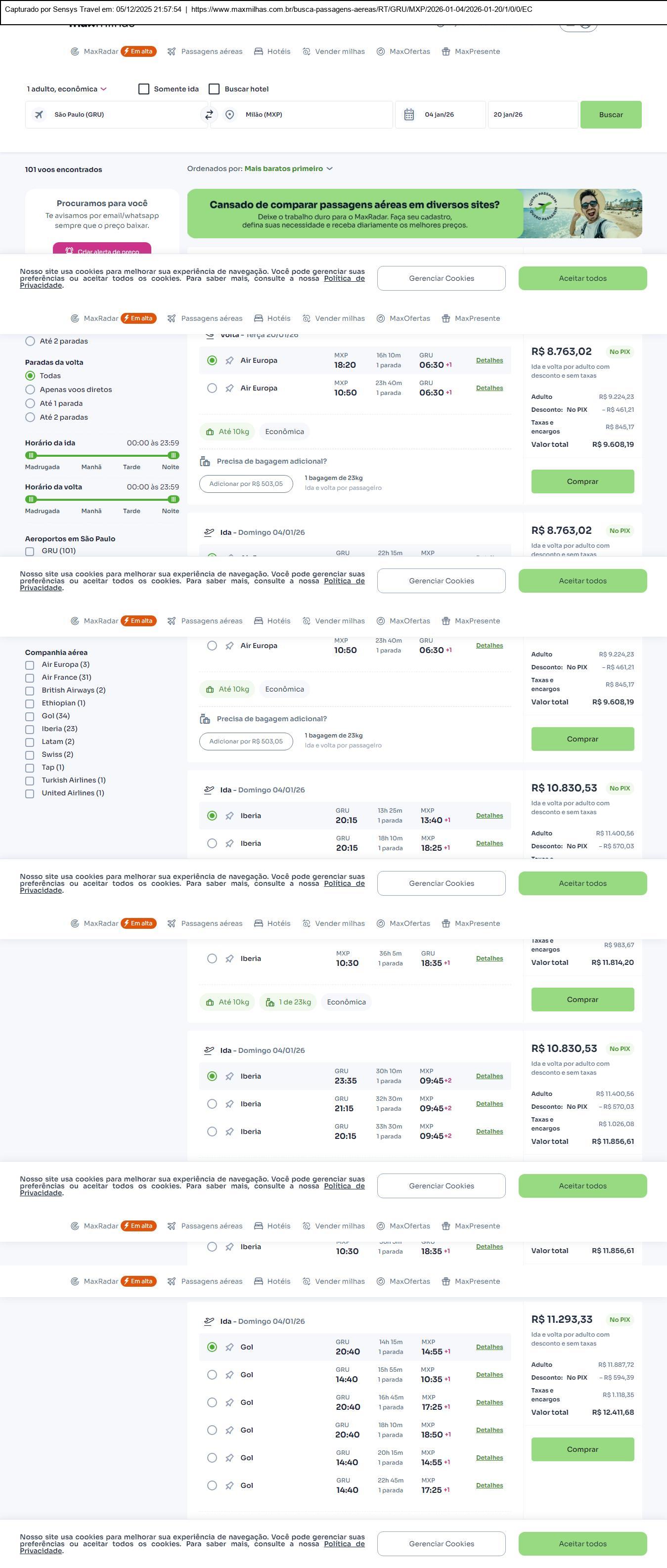Image resolution: width=667 pixels, height=1568 pixels.
Task: Click the pin icon on Gol 14:40–10:35 flight
Action: 229,1374
